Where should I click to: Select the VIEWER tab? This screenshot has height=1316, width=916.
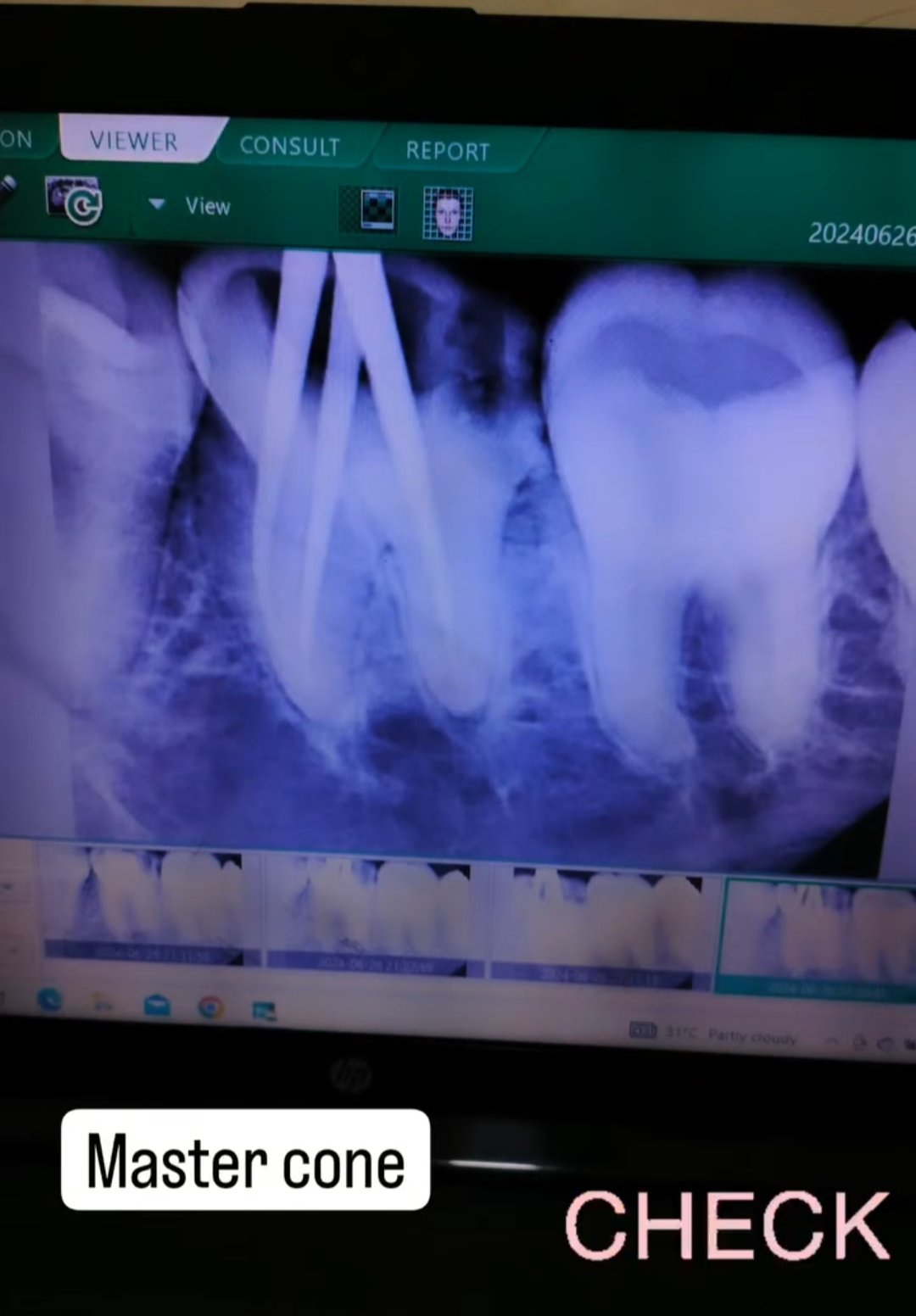tap(134, 141)
